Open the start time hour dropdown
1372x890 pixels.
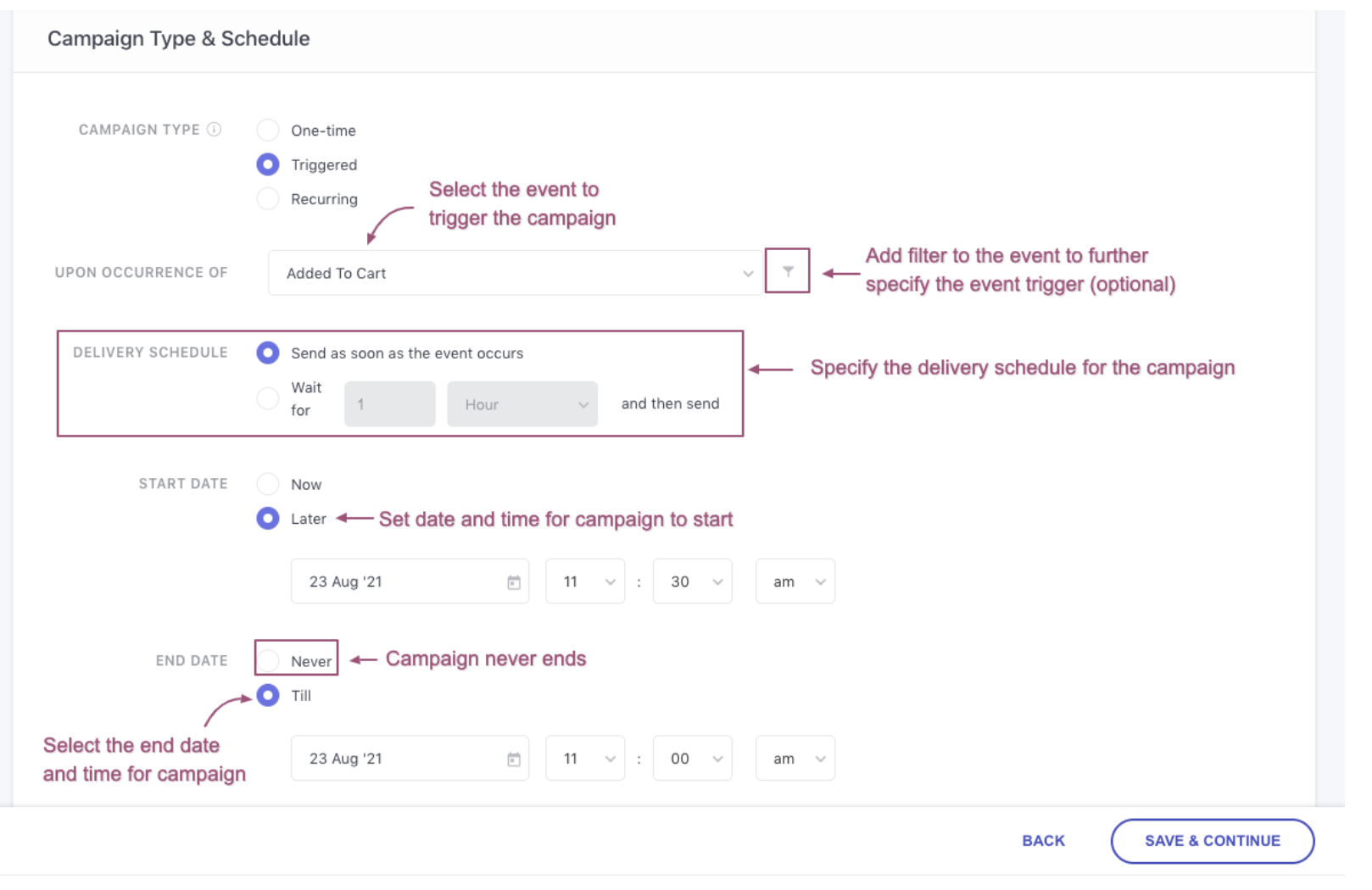click(585, 582)
